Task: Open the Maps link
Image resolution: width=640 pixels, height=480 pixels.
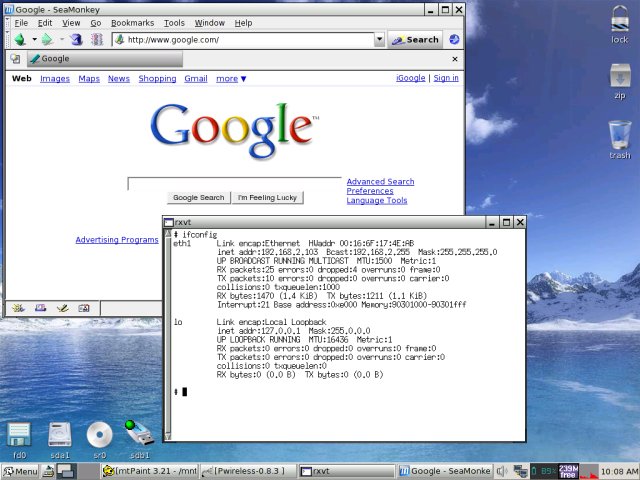Action: pyautogui.click(x=89, y=78)
